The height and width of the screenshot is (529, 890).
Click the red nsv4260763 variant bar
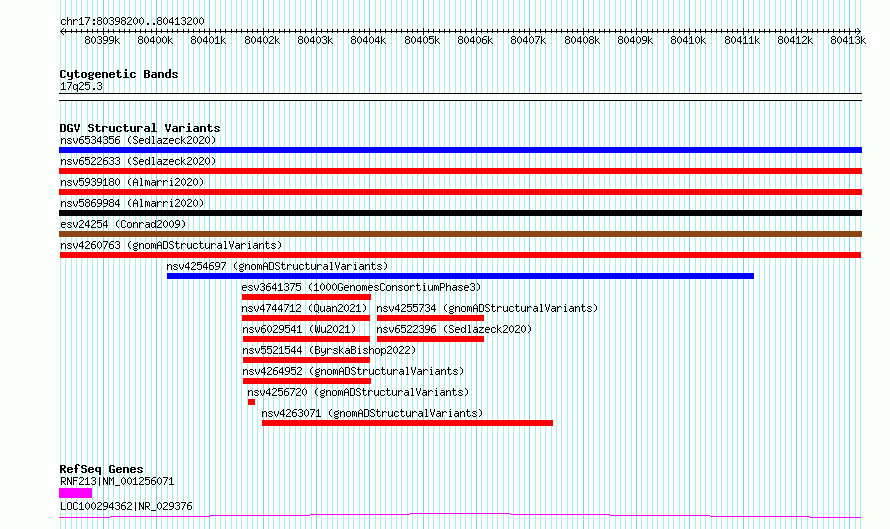460,255
